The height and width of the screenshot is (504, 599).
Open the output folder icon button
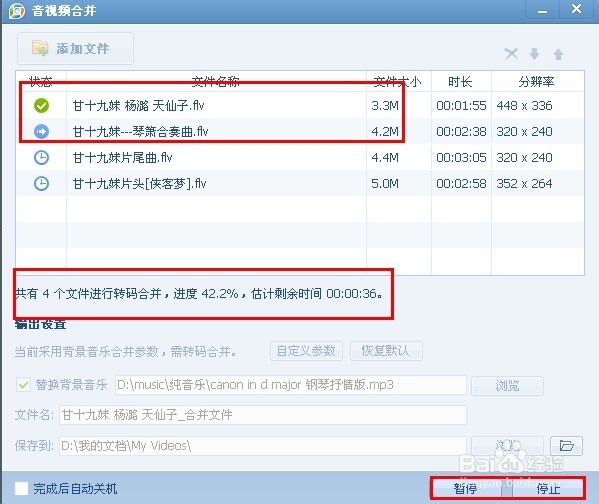pos(566,446)
